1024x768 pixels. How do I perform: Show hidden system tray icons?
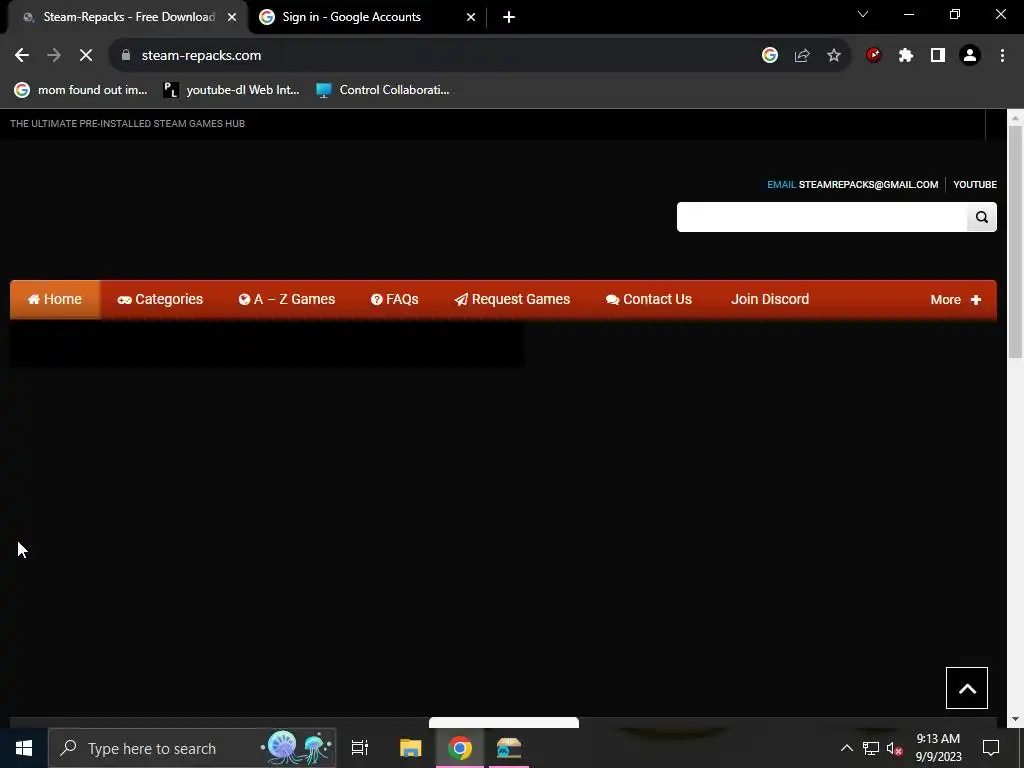click(846, 748)
